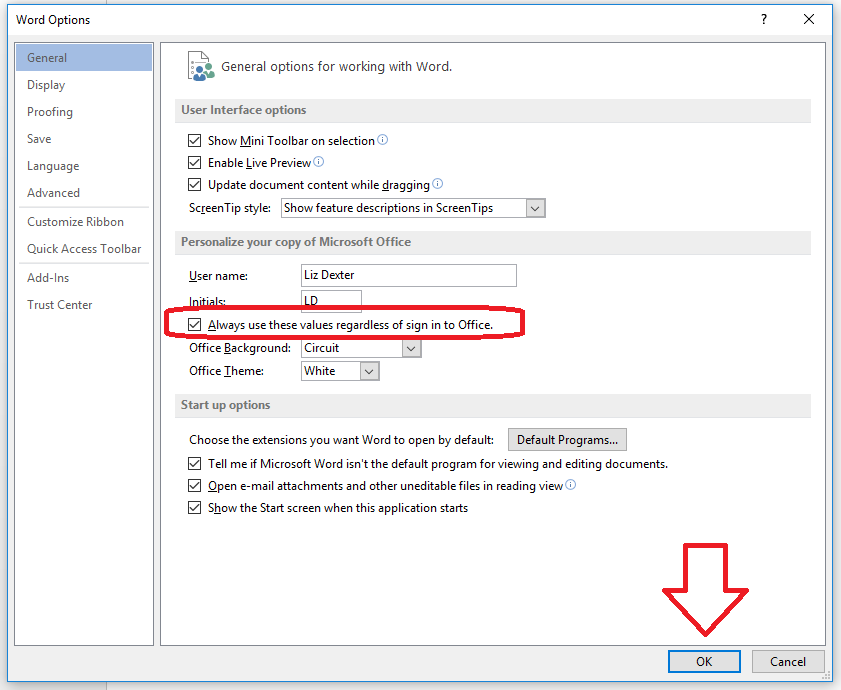
Task: Open the ScreenTip style dropdown
Action: 535,208
